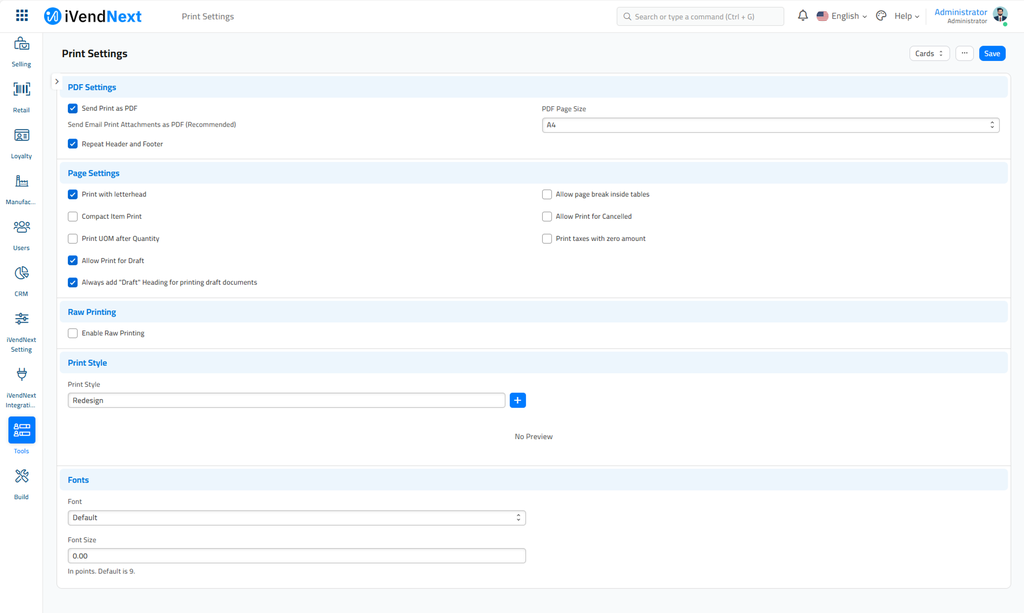Screen dimensions: 1024x613
Task: Click the apps grid icon top left
Action: pos(22,15)
